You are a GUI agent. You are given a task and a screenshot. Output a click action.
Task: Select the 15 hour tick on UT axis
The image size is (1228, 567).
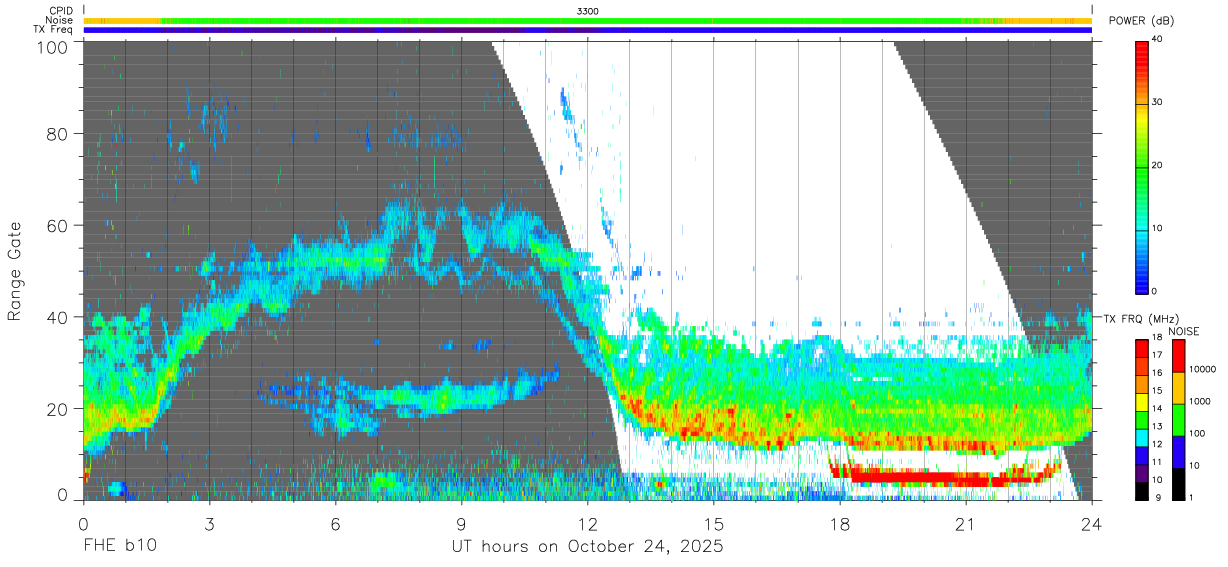pyautogui.click(x=714, y=523)
